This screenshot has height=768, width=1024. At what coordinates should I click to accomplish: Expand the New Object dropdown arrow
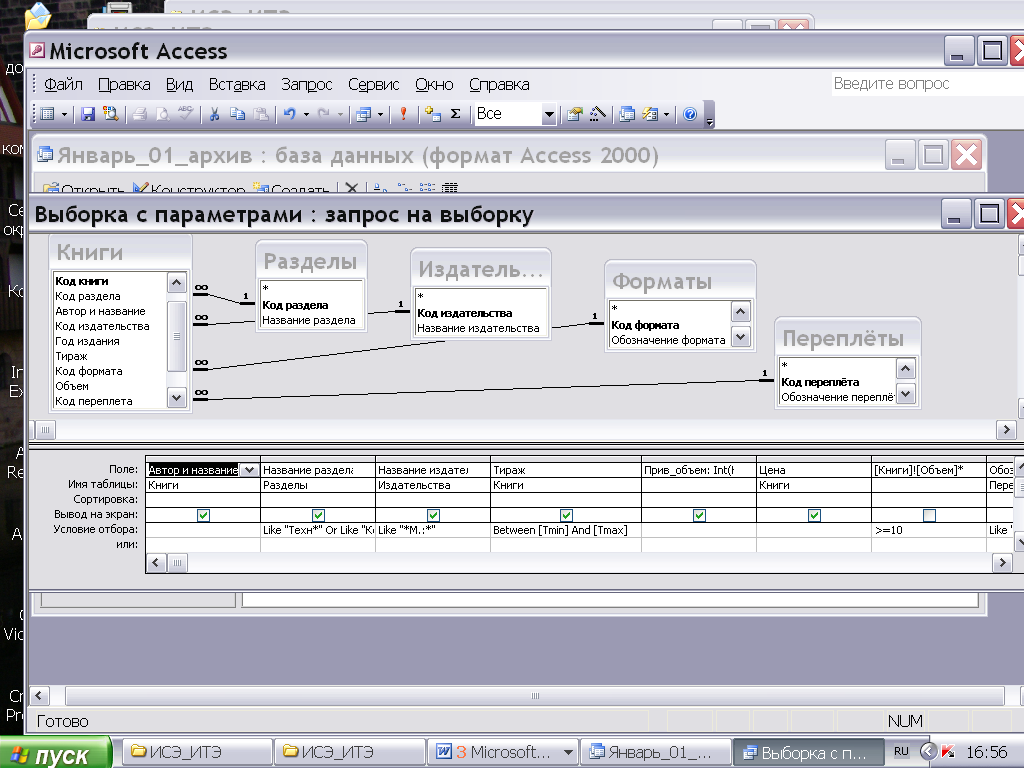coord(666,114)
